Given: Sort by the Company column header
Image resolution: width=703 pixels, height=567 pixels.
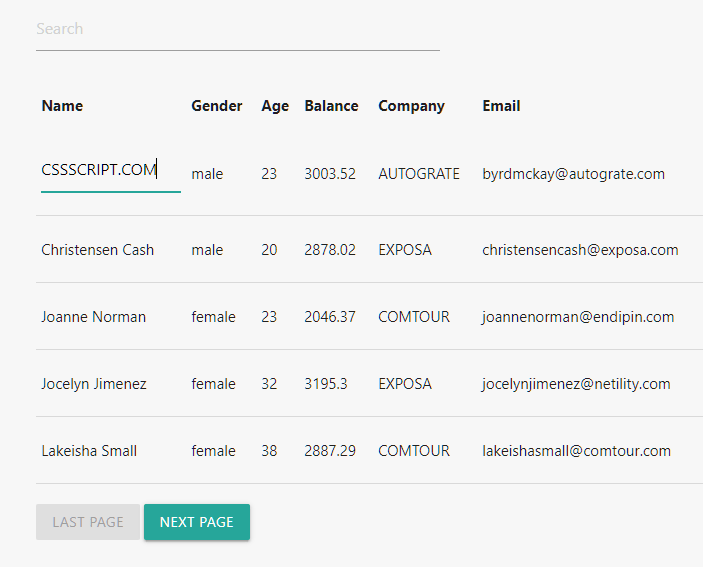Looking at the screenshot, I should 412,106.
